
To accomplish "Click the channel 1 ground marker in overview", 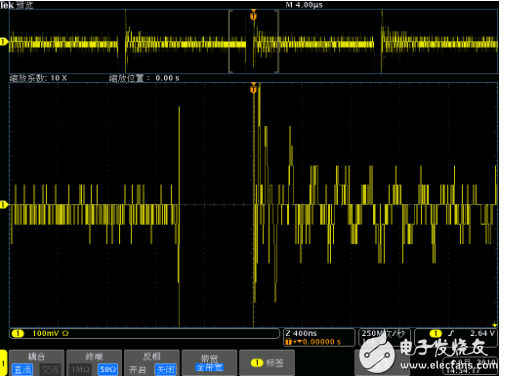I will point(4,42).
